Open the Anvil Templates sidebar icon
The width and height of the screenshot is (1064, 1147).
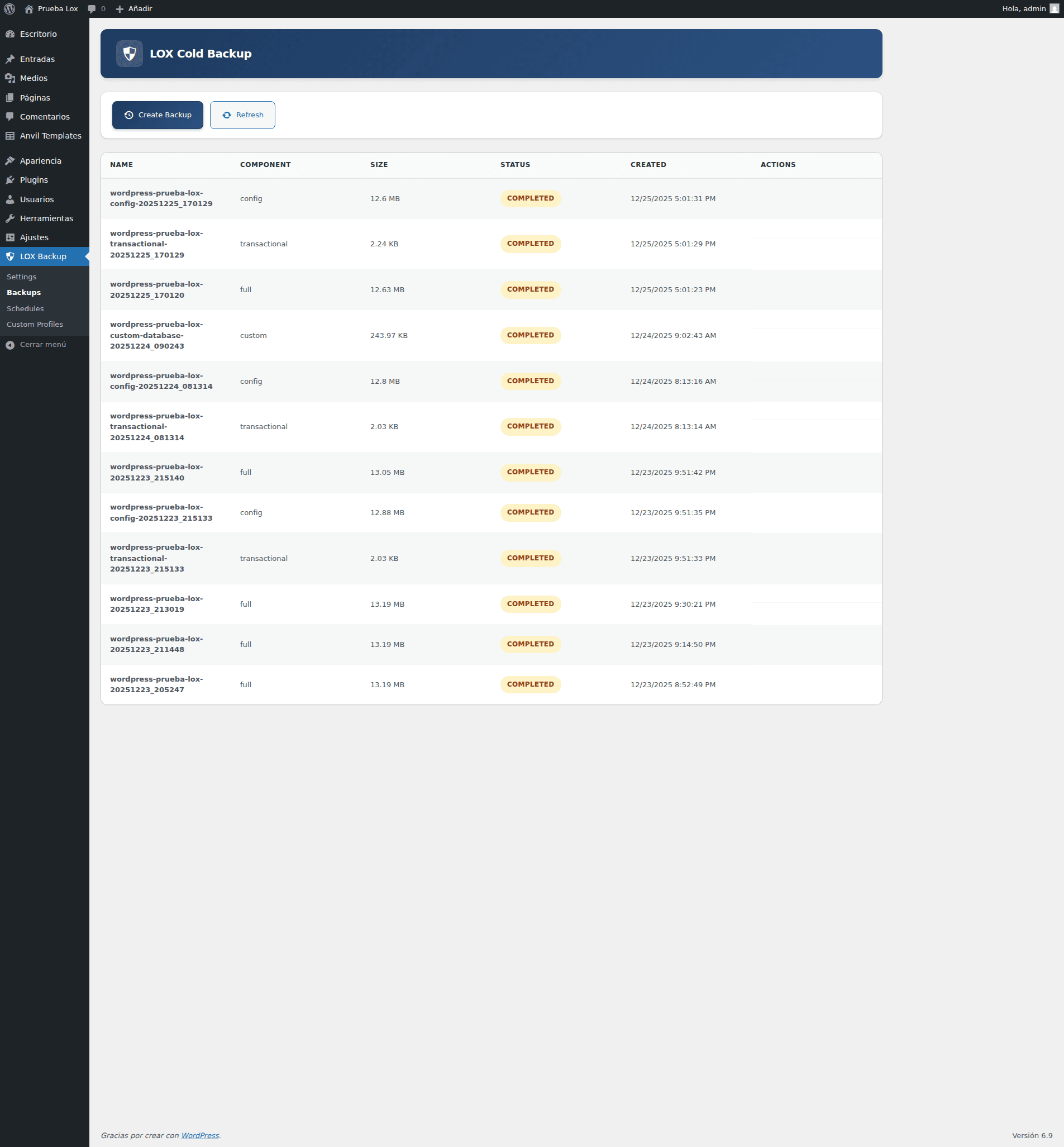(x=10, y=135)
